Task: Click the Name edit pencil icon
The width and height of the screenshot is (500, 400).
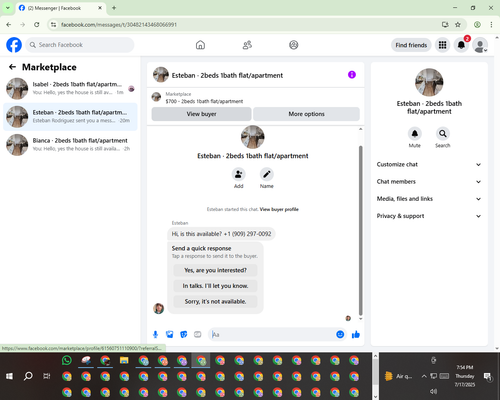Action: coord(267,174)
